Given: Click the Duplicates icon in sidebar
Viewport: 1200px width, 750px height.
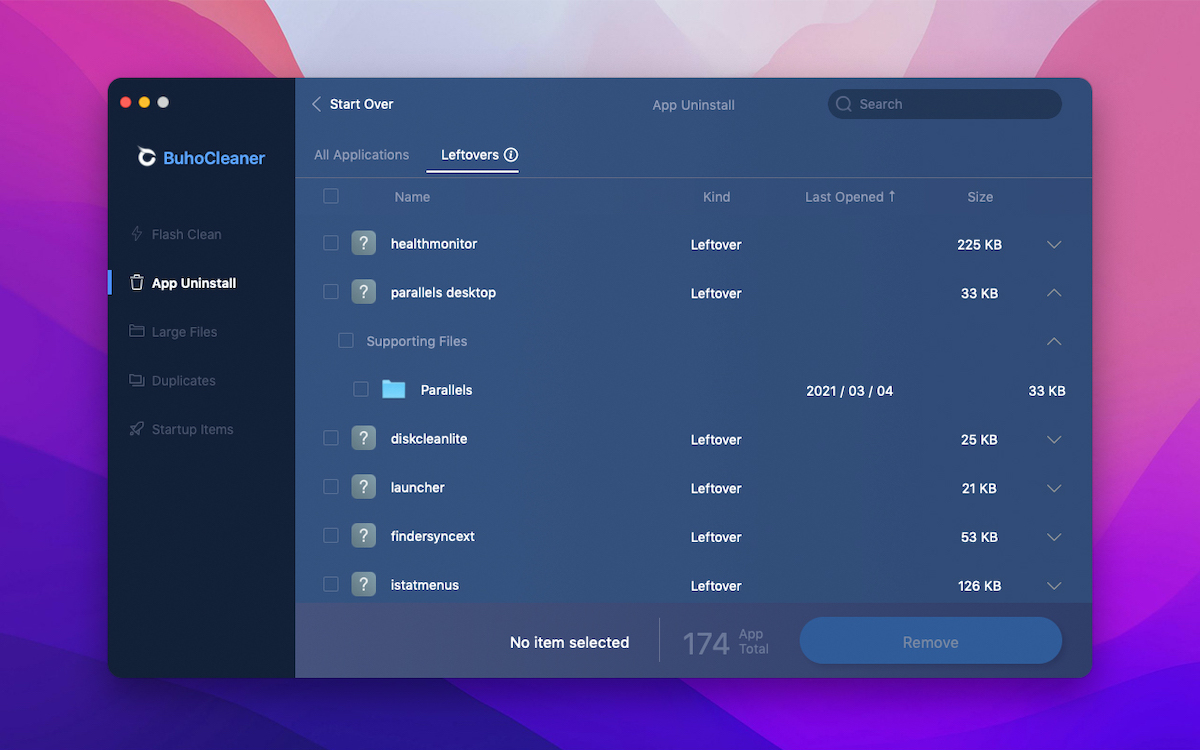Looking at the screenshot, I should pyautogui.click(x=137, y=380).
